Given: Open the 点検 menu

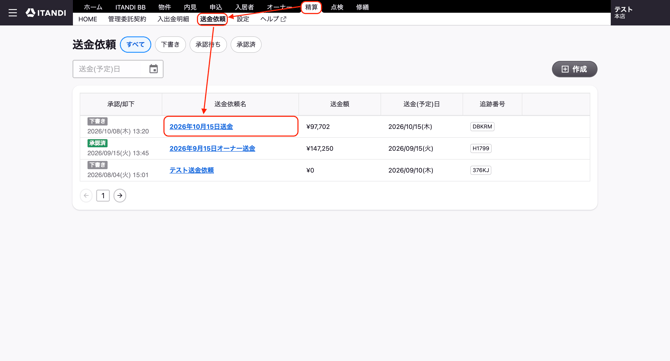Looking at the screenshot, I should (x=337, y=7).
